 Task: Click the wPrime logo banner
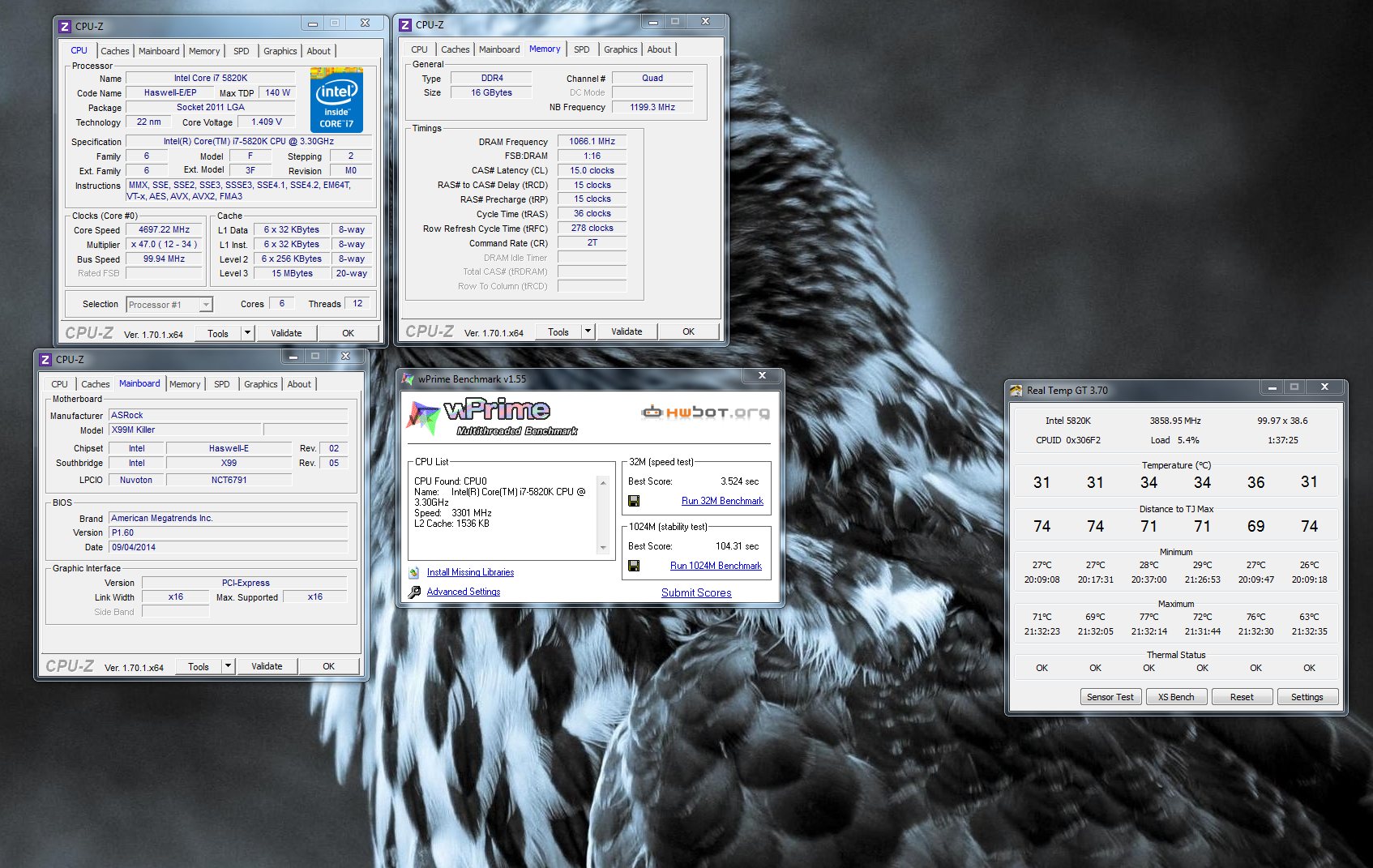pyautogui.click(x=491, y=417)
